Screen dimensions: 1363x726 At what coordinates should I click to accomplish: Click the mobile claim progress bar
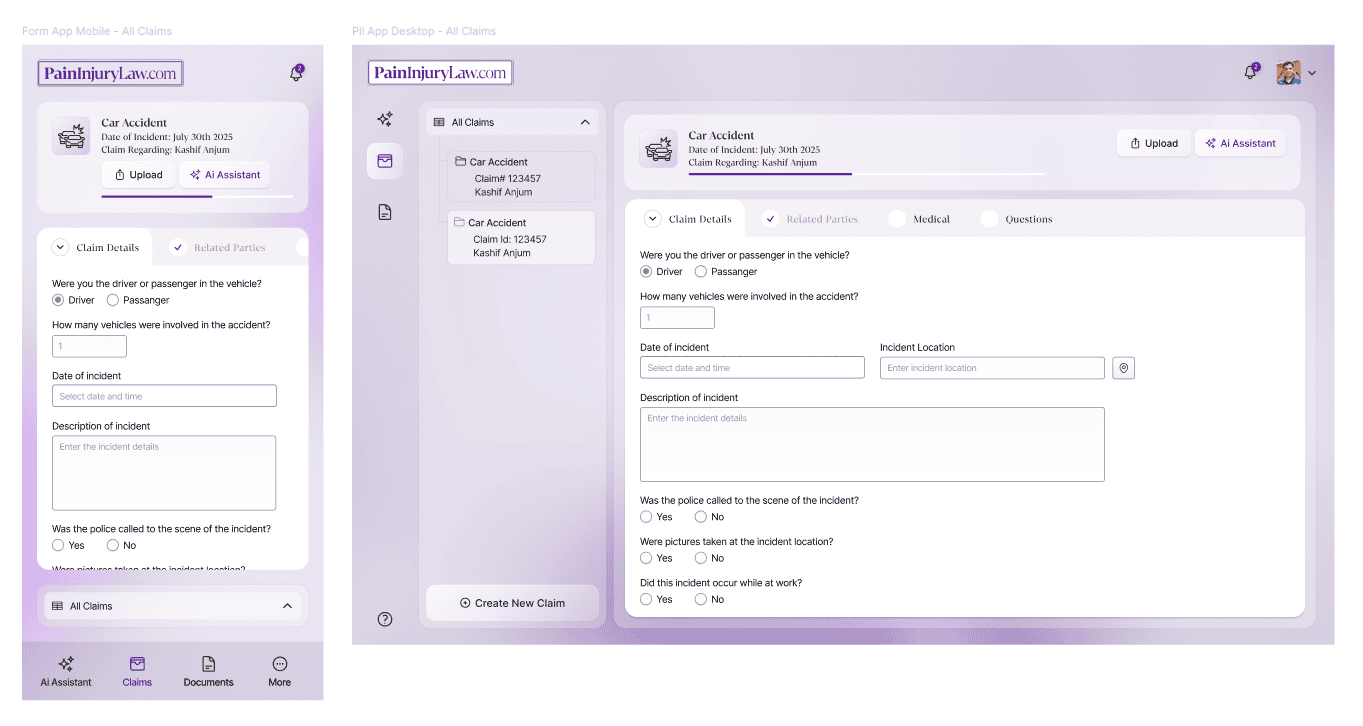[x=198, y=196]
